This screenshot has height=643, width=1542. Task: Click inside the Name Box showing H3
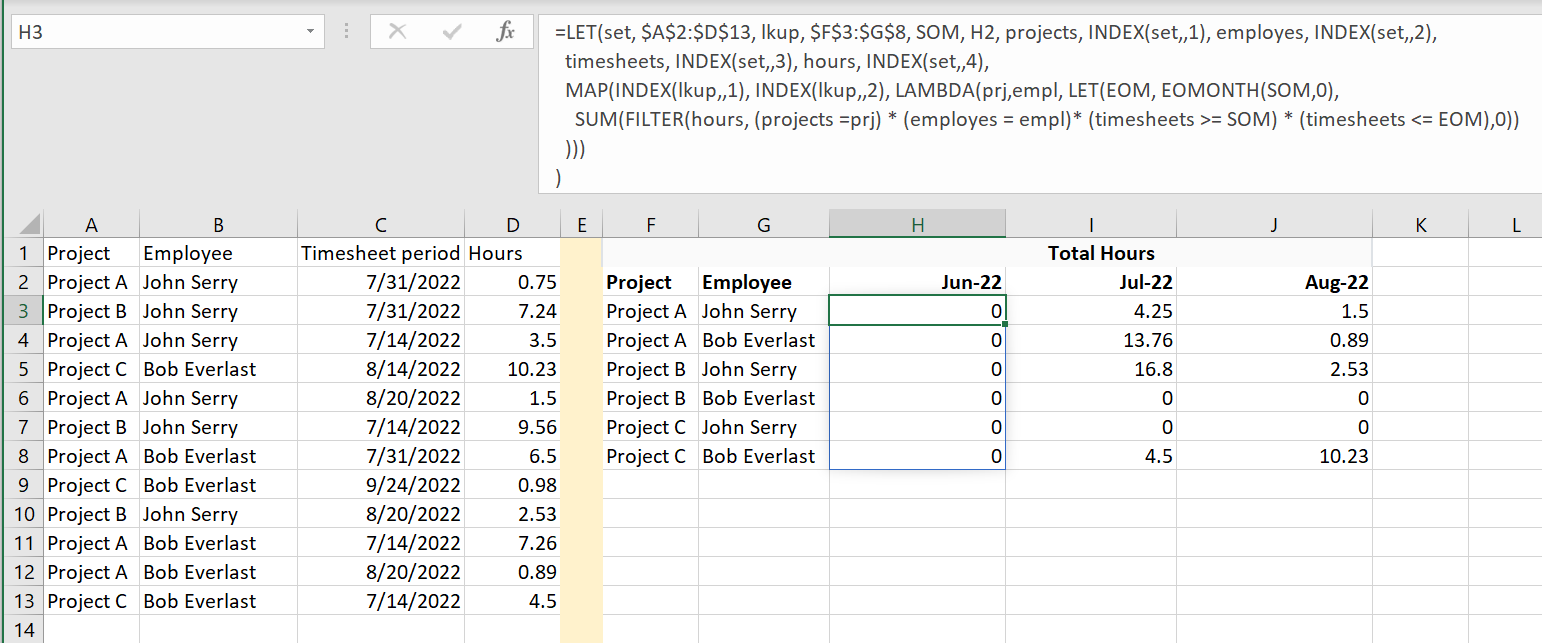pos(150,32)
